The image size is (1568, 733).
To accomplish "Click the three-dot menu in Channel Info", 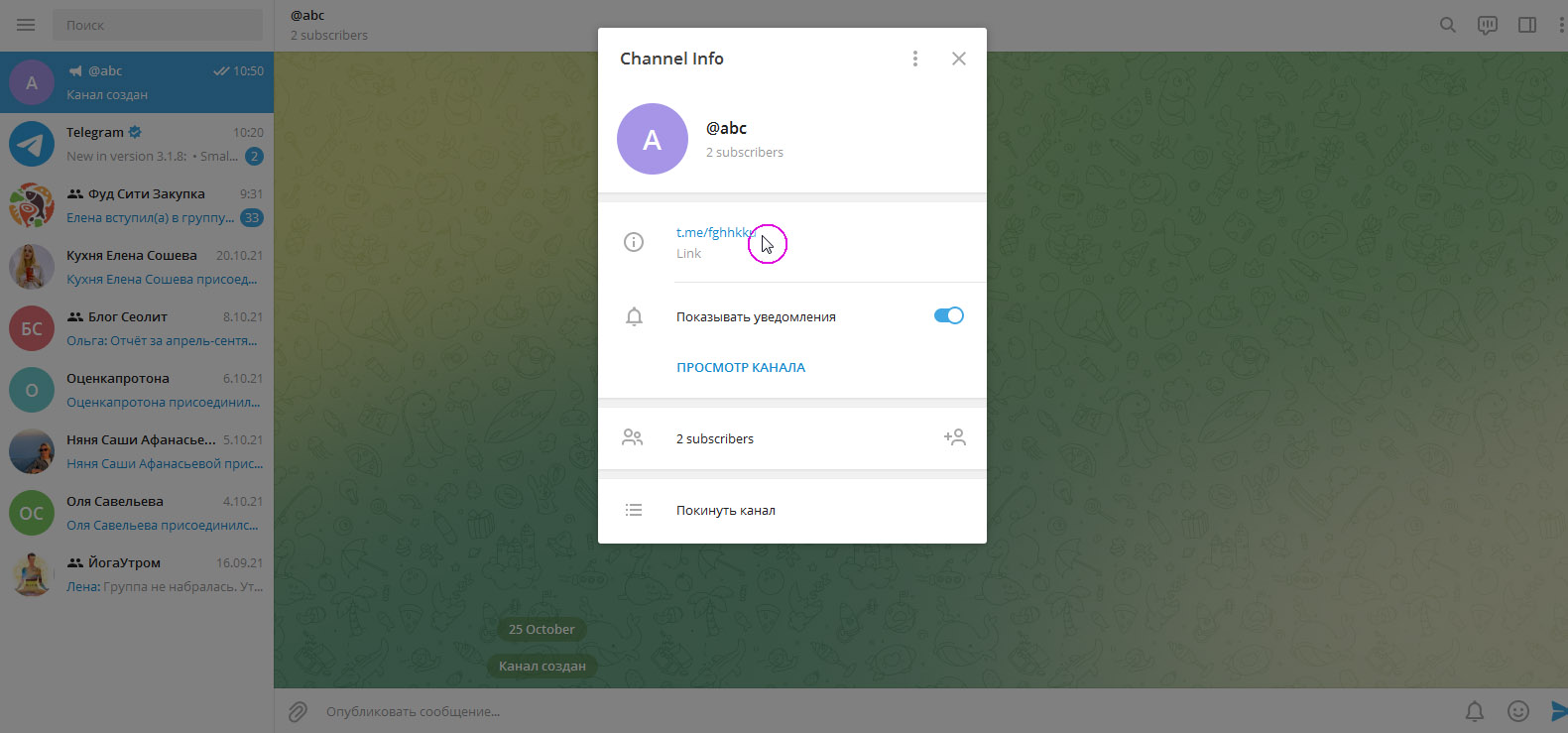I will point(914,59).
